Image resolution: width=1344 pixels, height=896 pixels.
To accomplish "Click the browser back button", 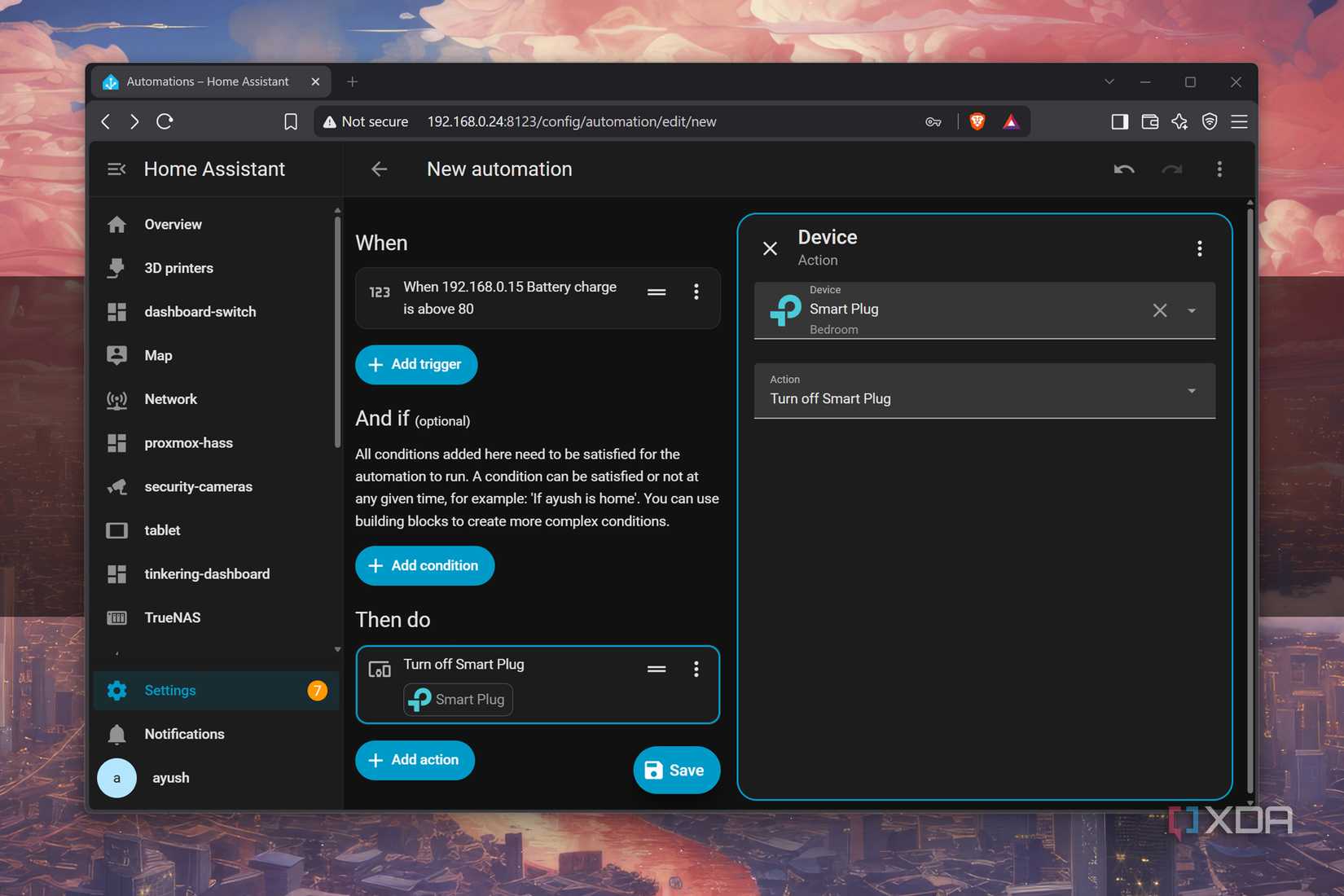I will point(106,121).
